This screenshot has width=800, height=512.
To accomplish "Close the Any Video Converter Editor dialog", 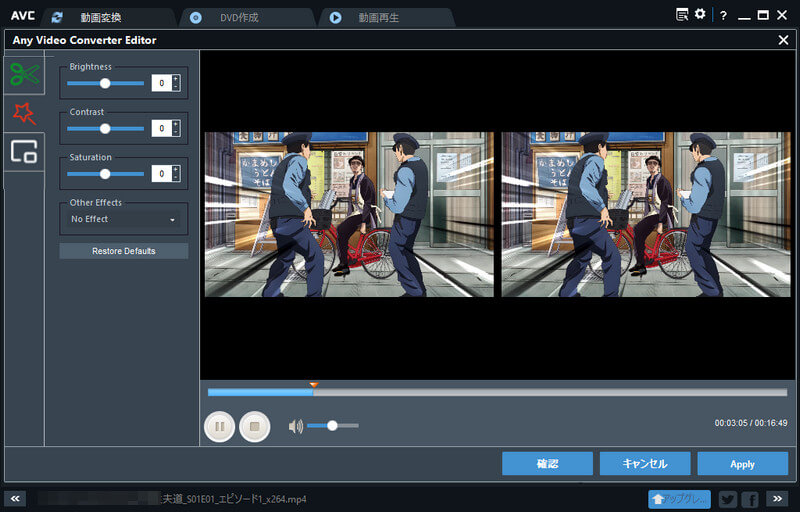I will pyautogui.click(x=783, y=40).
